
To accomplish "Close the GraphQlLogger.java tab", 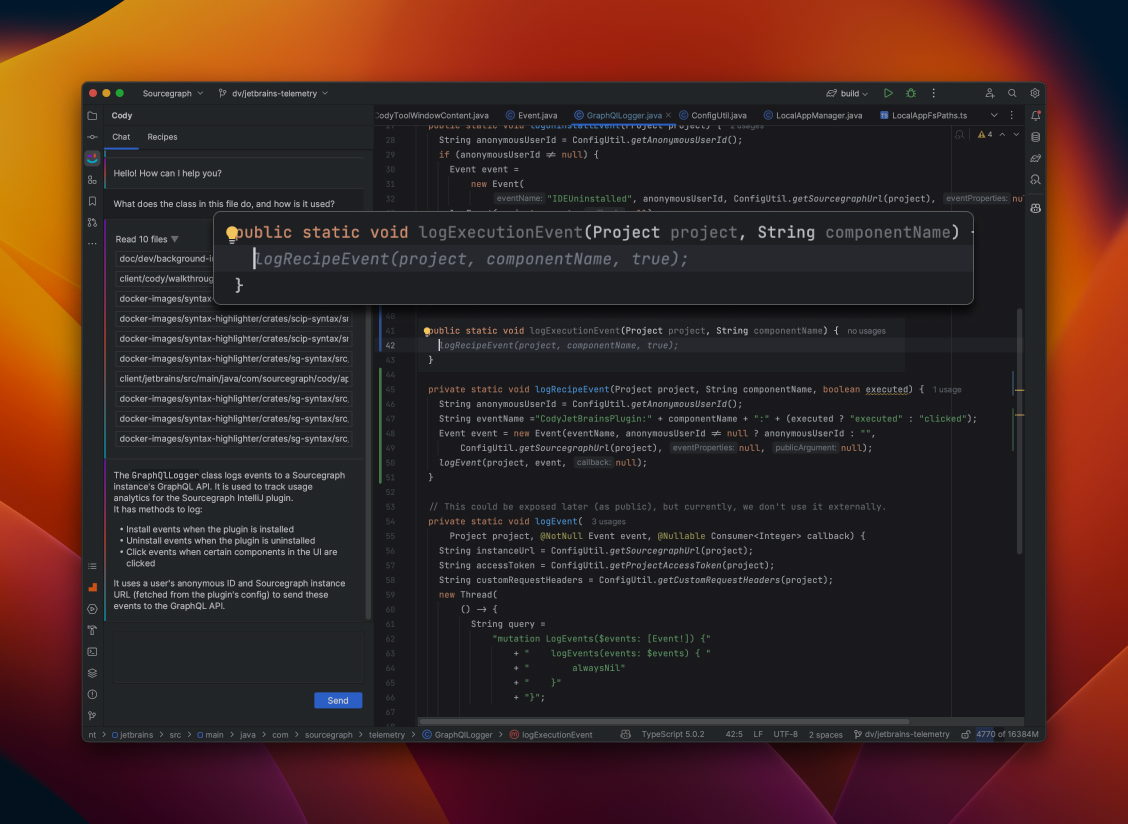I will coord(668,115).
